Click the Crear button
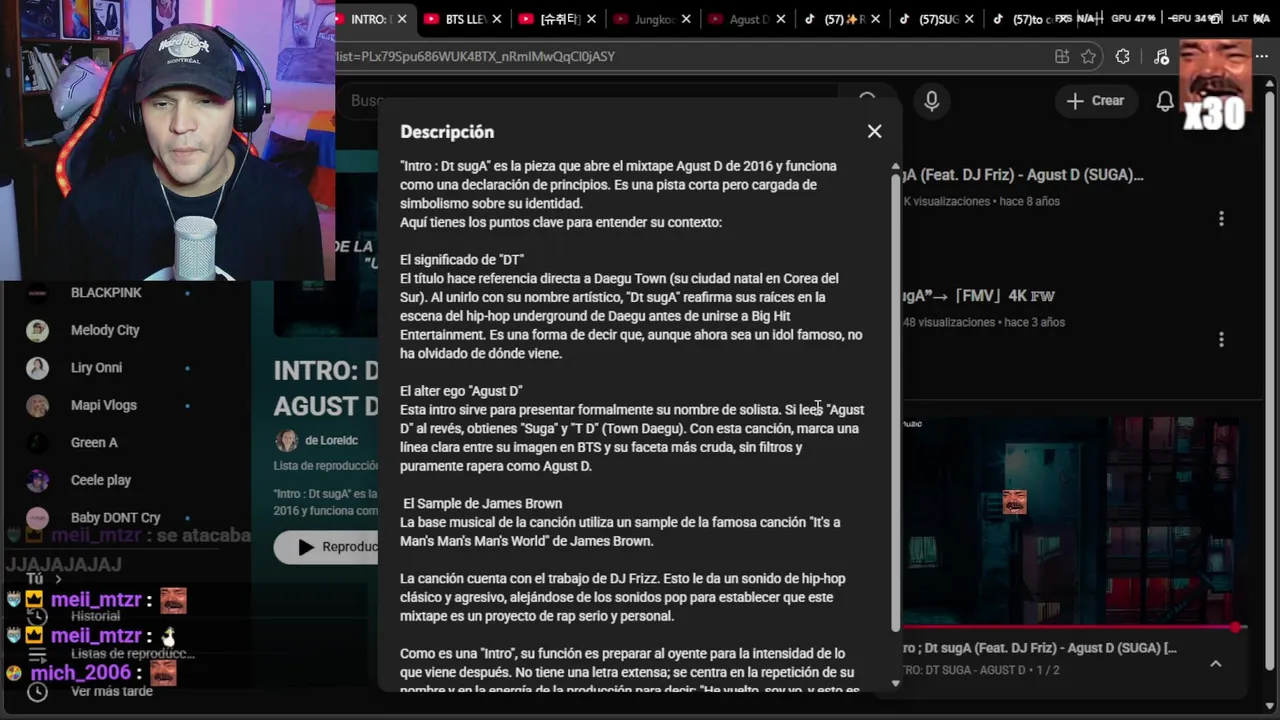Viewport: 1280px width, 720px height. coord(1095,101)
